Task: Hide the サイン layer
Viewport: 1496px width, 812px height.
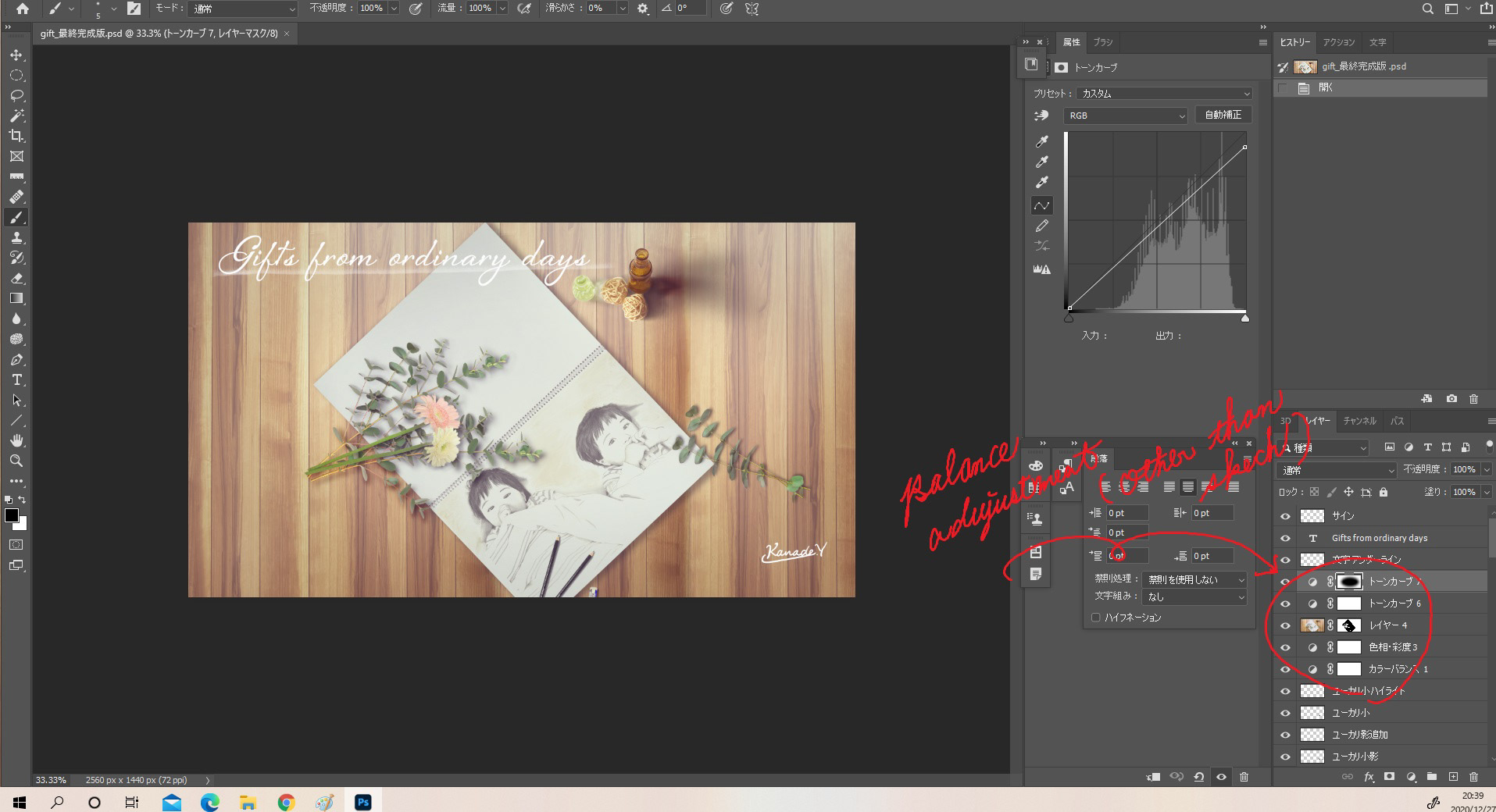Action: point(1285,516)
